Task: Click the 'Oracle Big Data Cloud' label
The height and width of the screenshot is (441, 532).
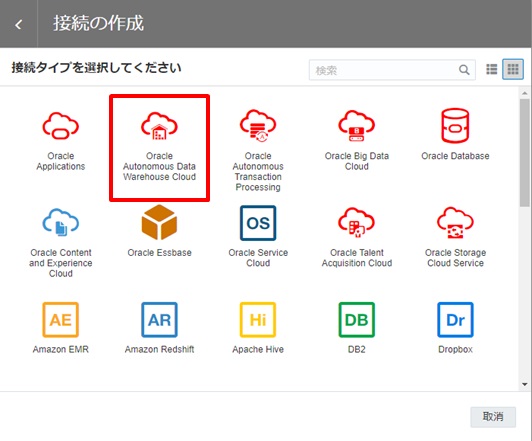Action: pyautogui.click(x=357, y=161)
